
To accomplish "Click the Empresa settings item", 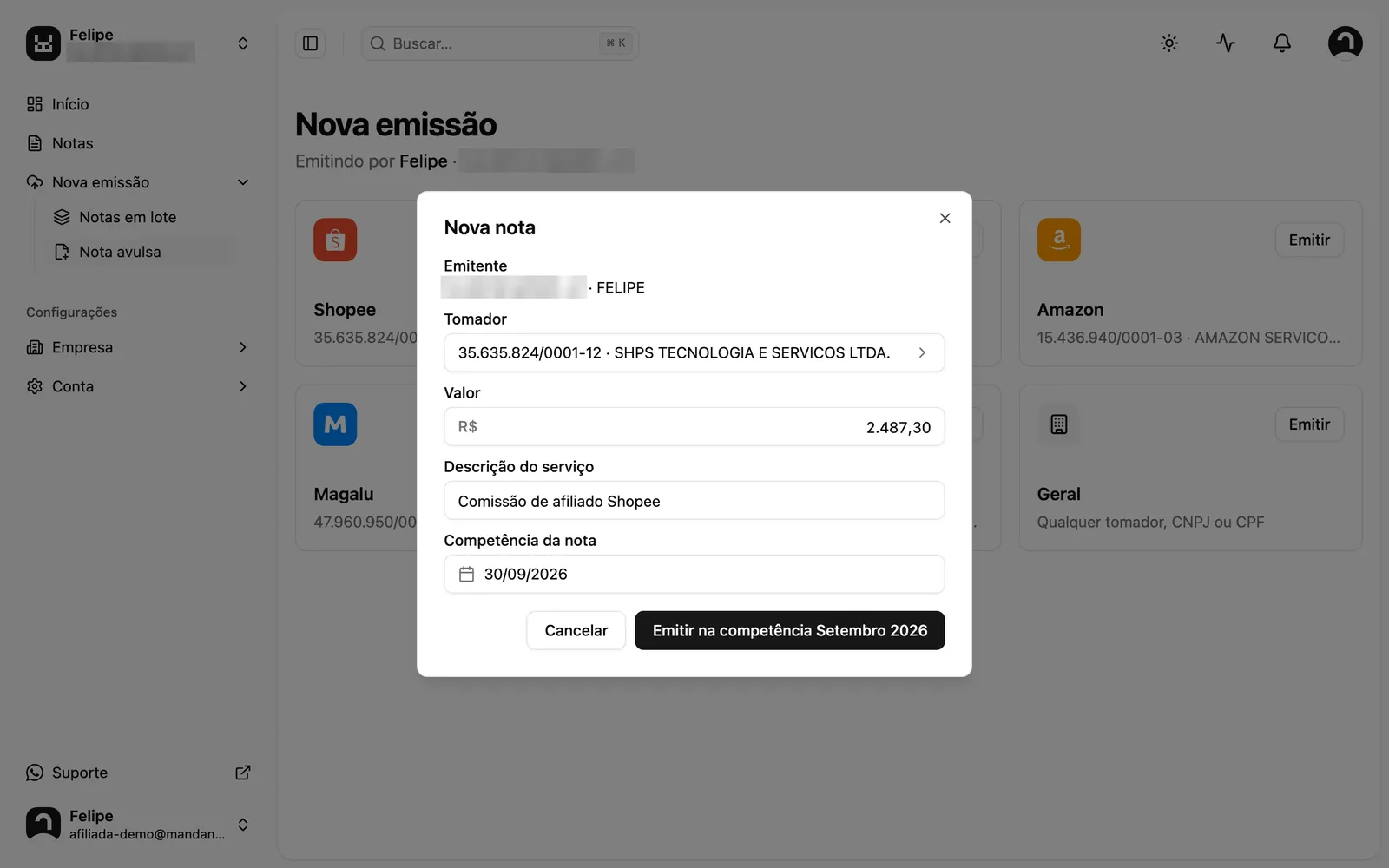I will (x=139, y=347).
